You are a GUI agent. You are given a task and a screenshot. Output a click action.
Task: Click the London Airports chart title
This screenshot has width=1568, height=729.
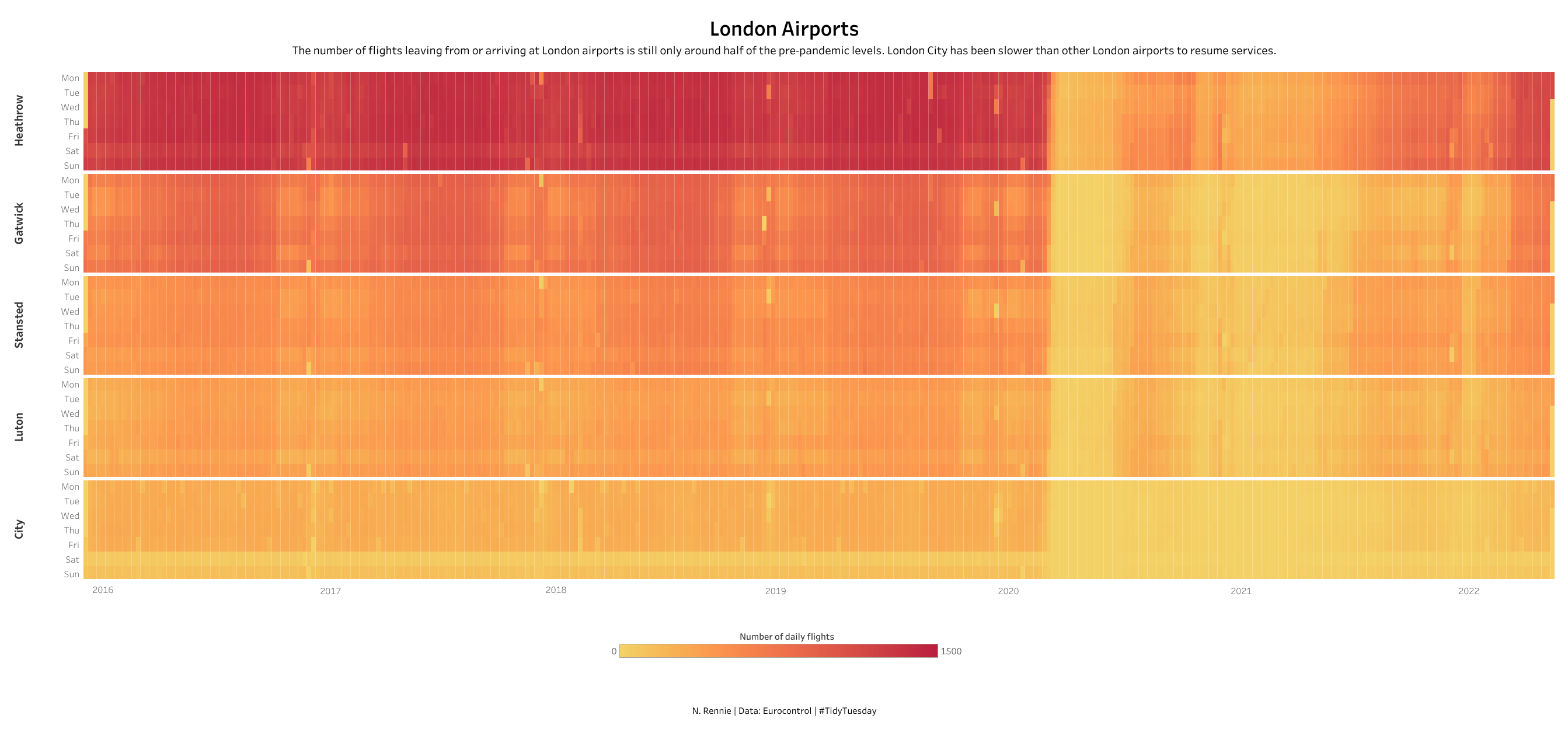pos(784,29)
